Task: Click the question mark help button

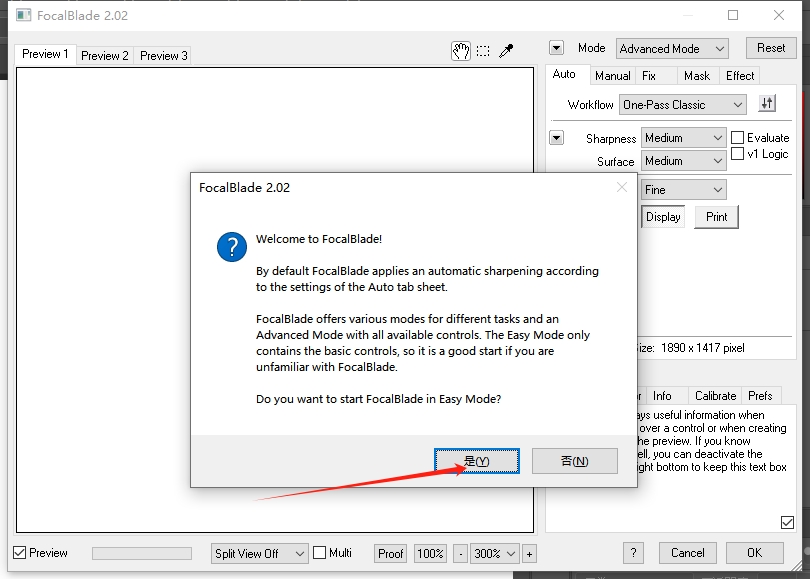Action: [x=633, y=553]
